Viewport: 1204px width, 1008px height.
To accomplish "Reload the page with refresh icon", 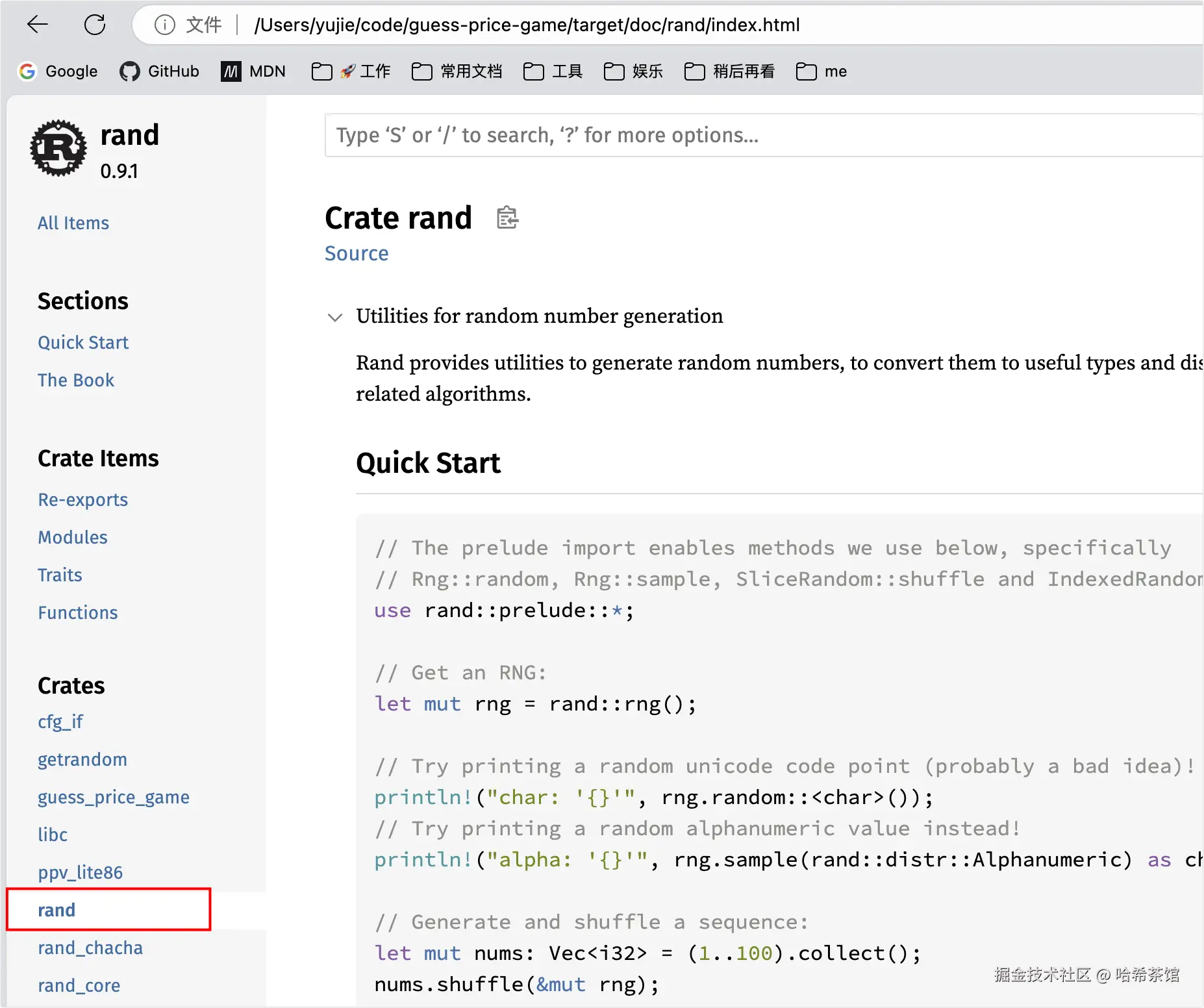I will (x=95, y=25).
